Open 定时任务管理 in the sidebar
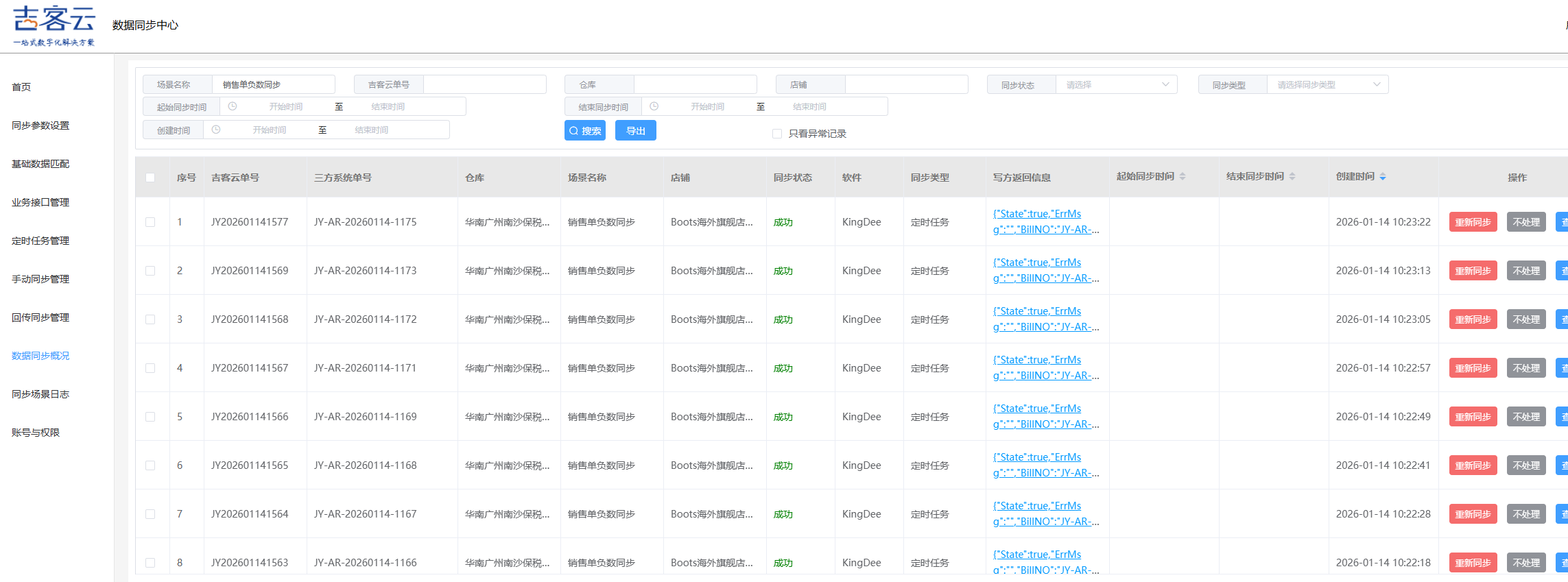 pos(40,241)
